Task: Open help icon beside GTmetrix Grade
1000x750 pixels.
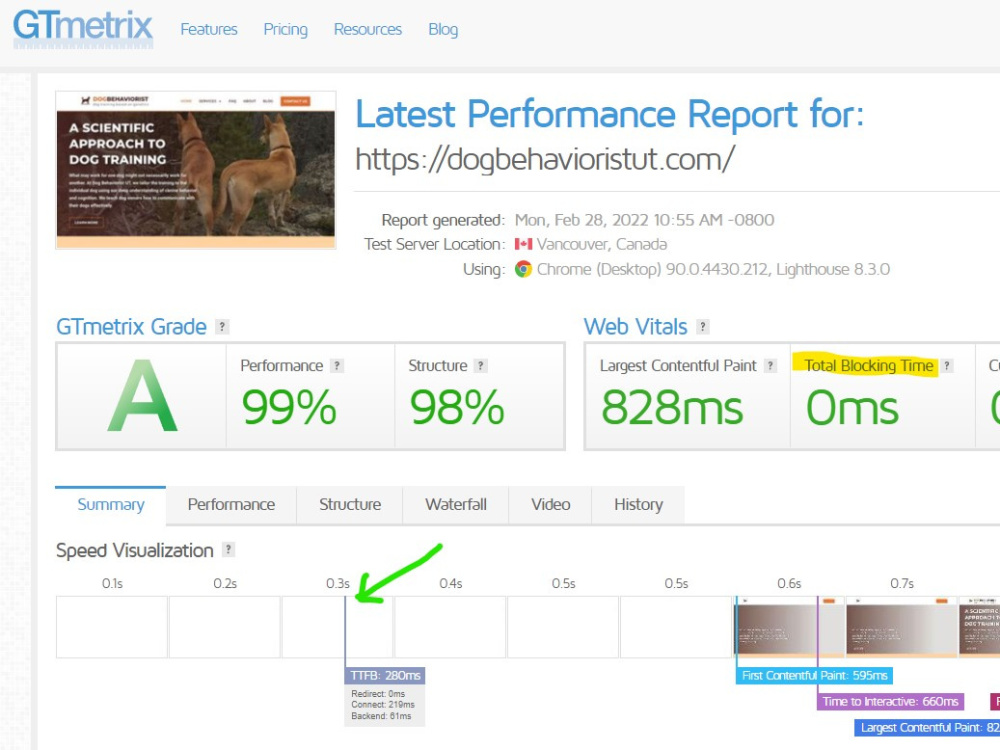Action: [222, 327]
